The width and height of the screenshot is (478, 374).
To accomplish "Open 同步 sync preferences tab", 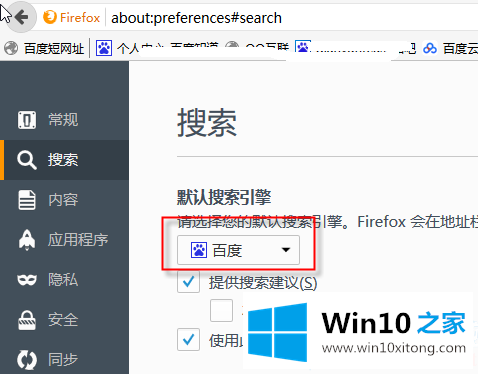I will click(64, 359).
